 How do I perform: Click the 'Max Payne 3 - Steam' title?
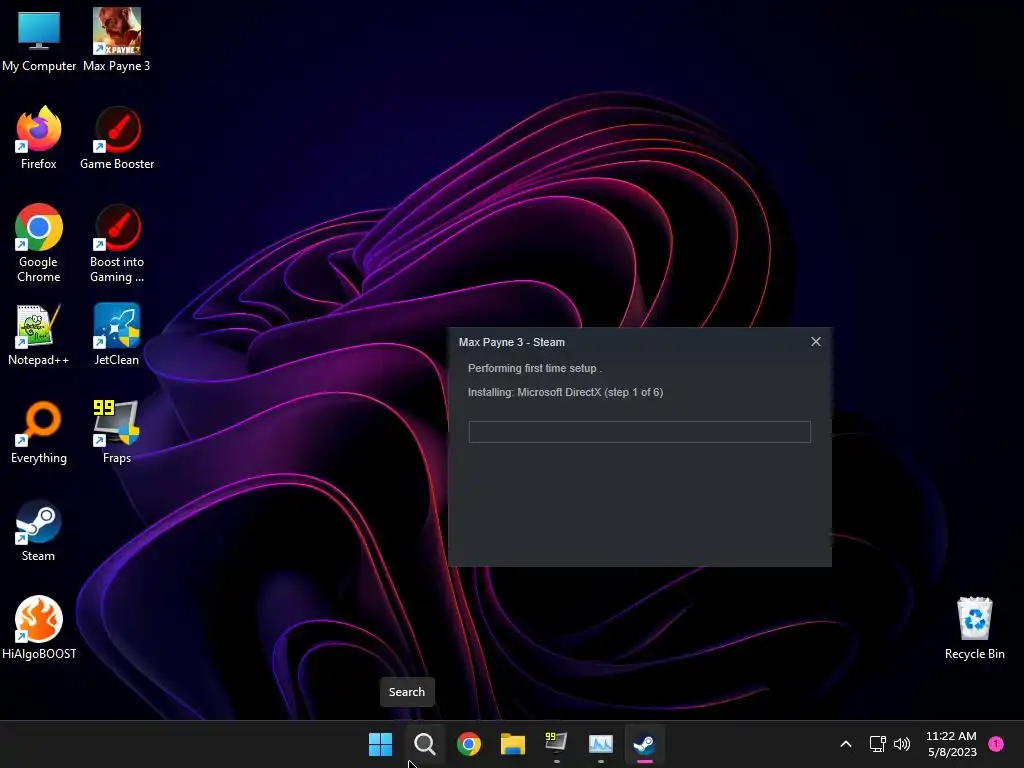[x=511, y=342]
